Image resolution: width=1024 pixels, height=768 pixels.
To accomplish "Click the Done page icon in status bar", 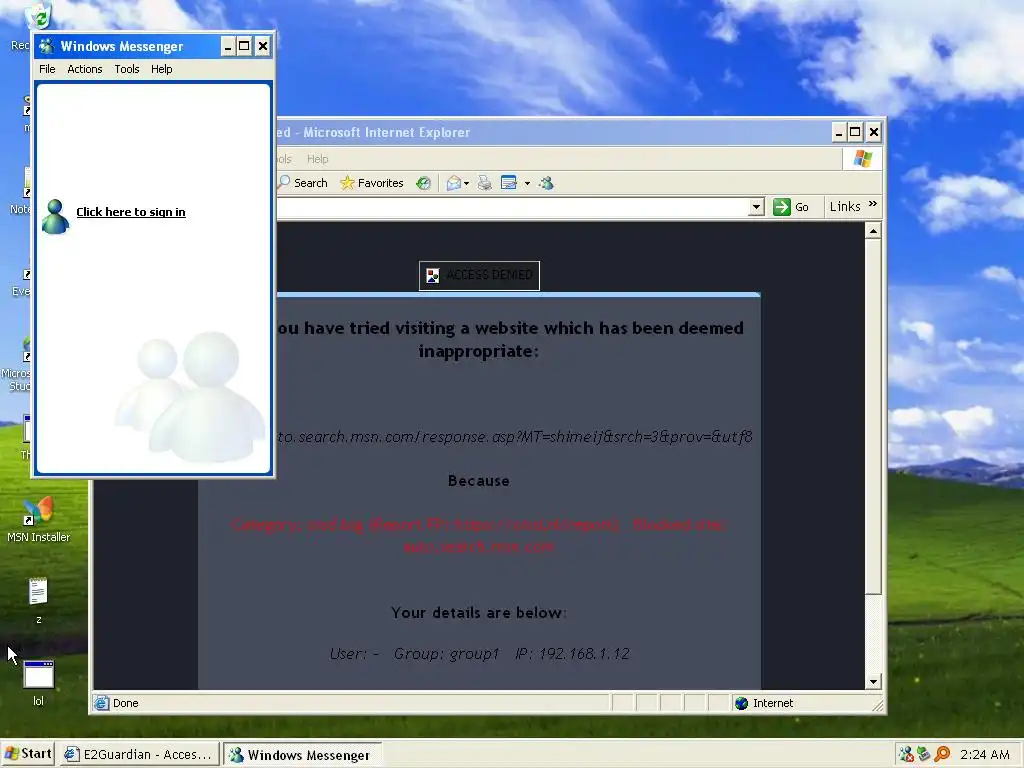I will coord(101,703).
